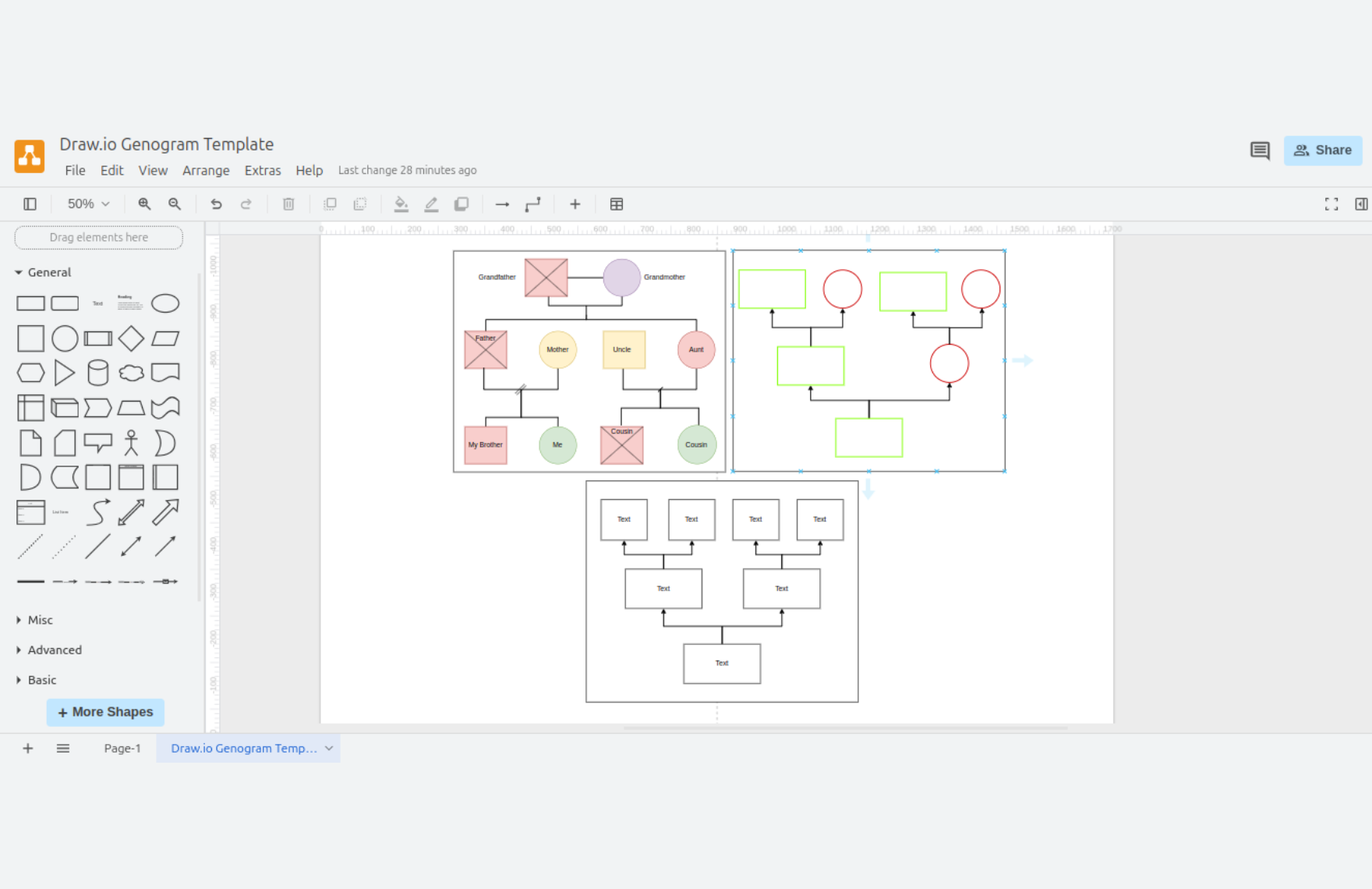Select the trapezoid shape in General palette
The width and height of the screenshot is (1372, 889).
click(131, 408)
